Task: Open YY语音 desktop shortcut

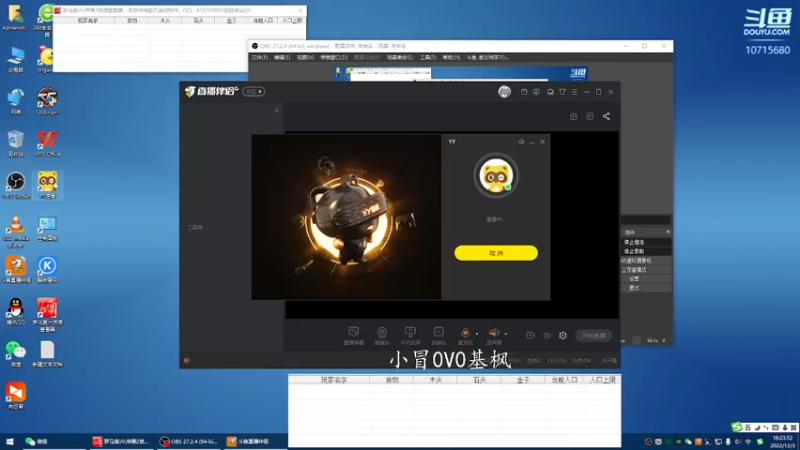Action: [x=47, y=186]
